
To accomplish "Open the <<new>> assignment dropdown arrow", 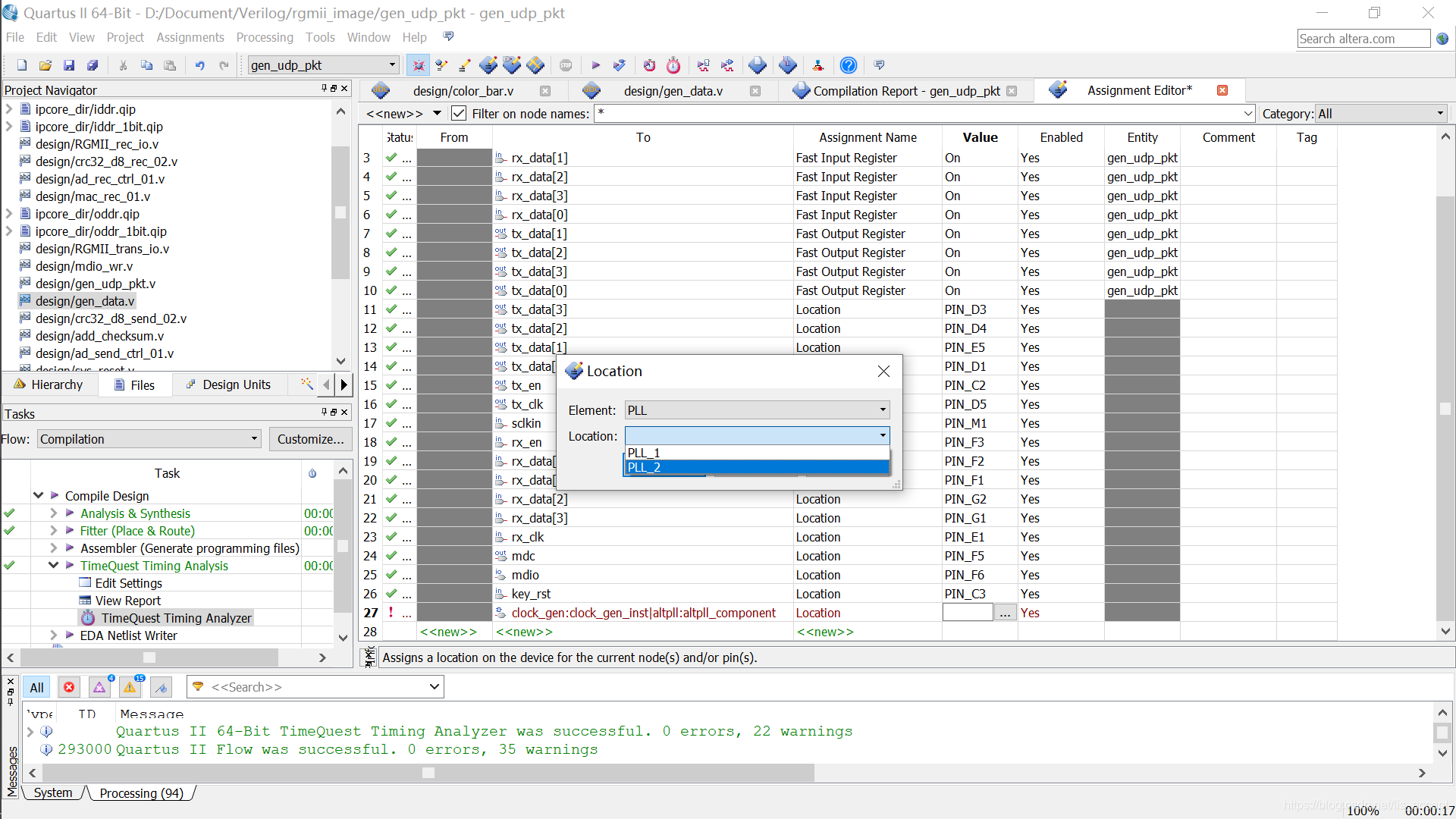I will tap(437, 114).
